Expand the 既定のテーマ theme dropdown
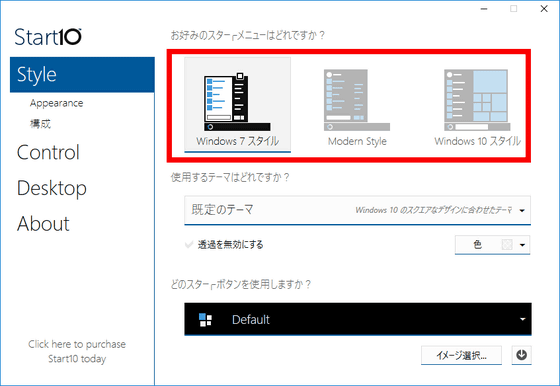Image resolution: width=560 pixels, height=386 pixels. (357, 210)
